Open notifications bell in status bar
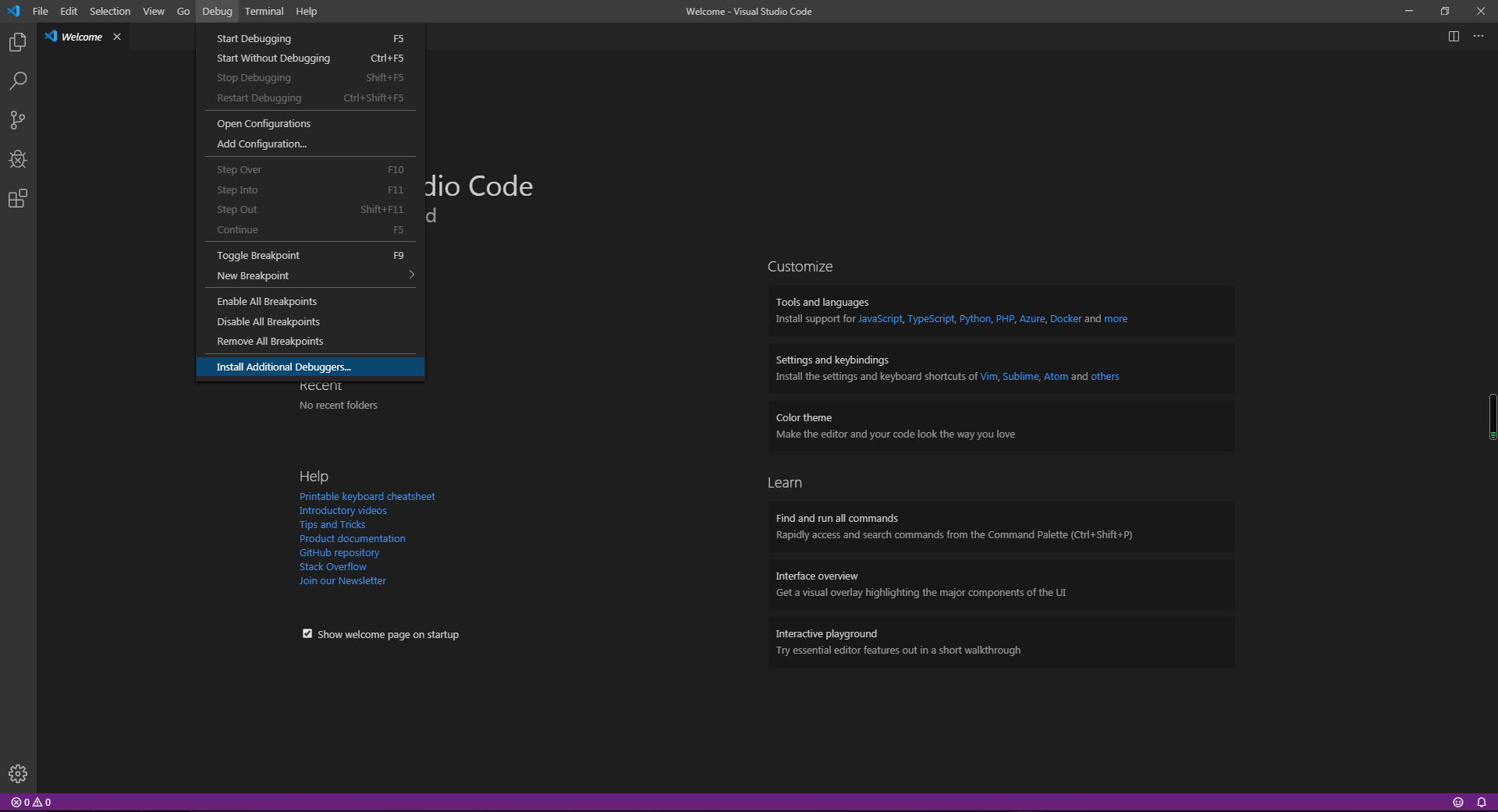Image resolution: width=1498 pixels, height=812 pixels. pos(1481,802)
